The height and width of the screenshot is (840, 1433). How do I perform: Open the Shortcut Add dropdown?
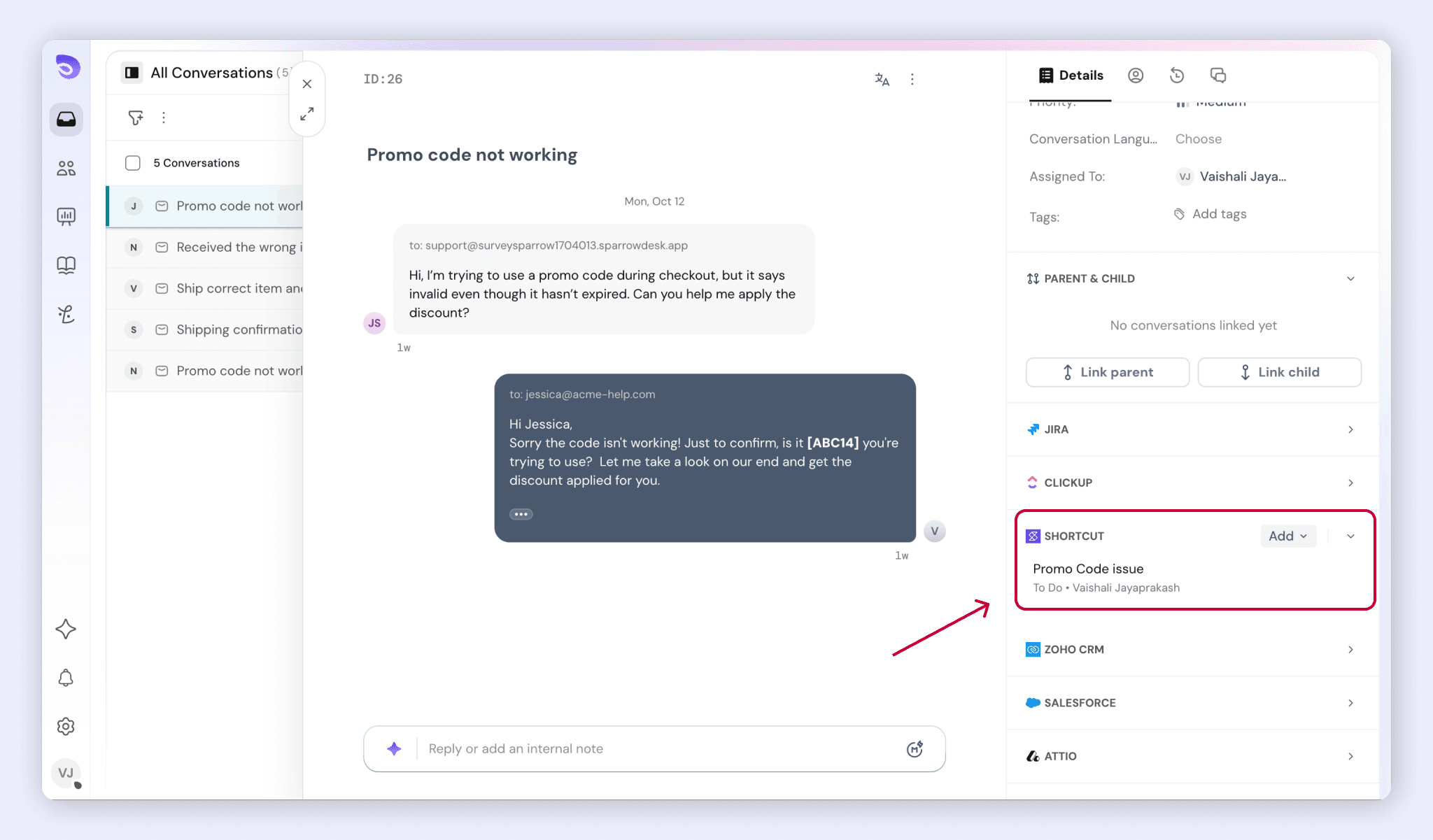point(1288,536)
